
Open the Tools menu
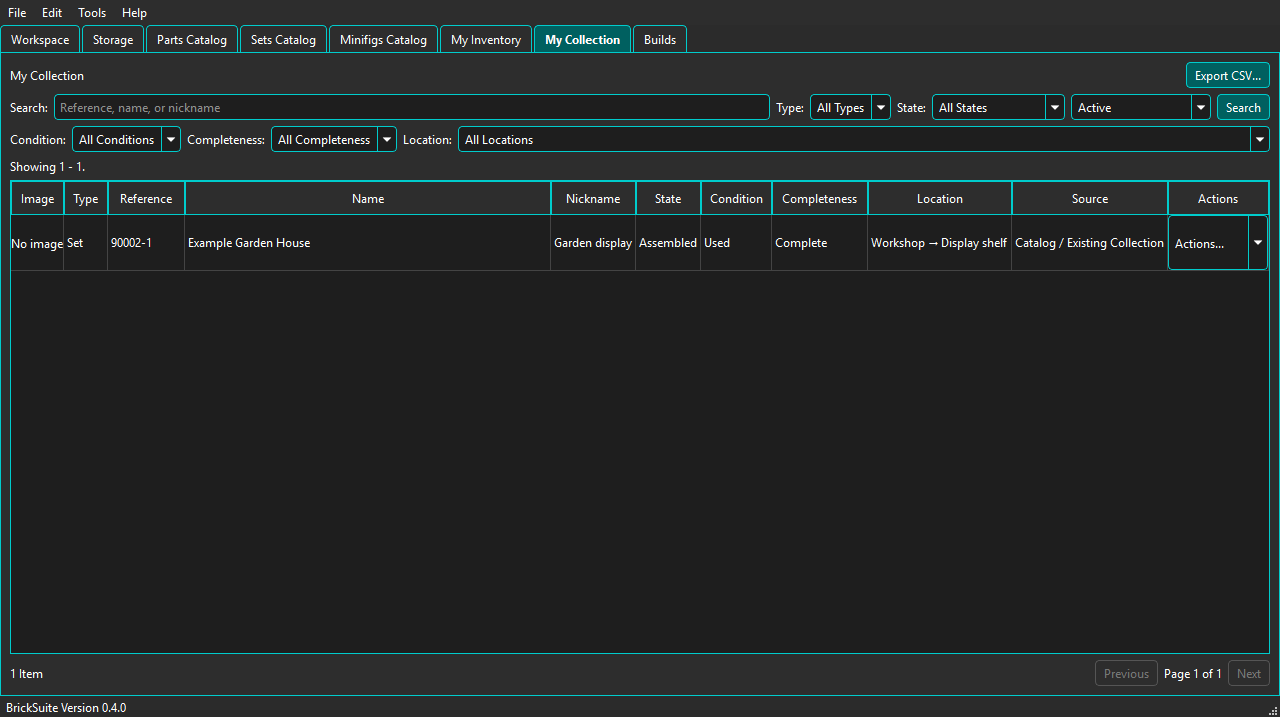92,13
